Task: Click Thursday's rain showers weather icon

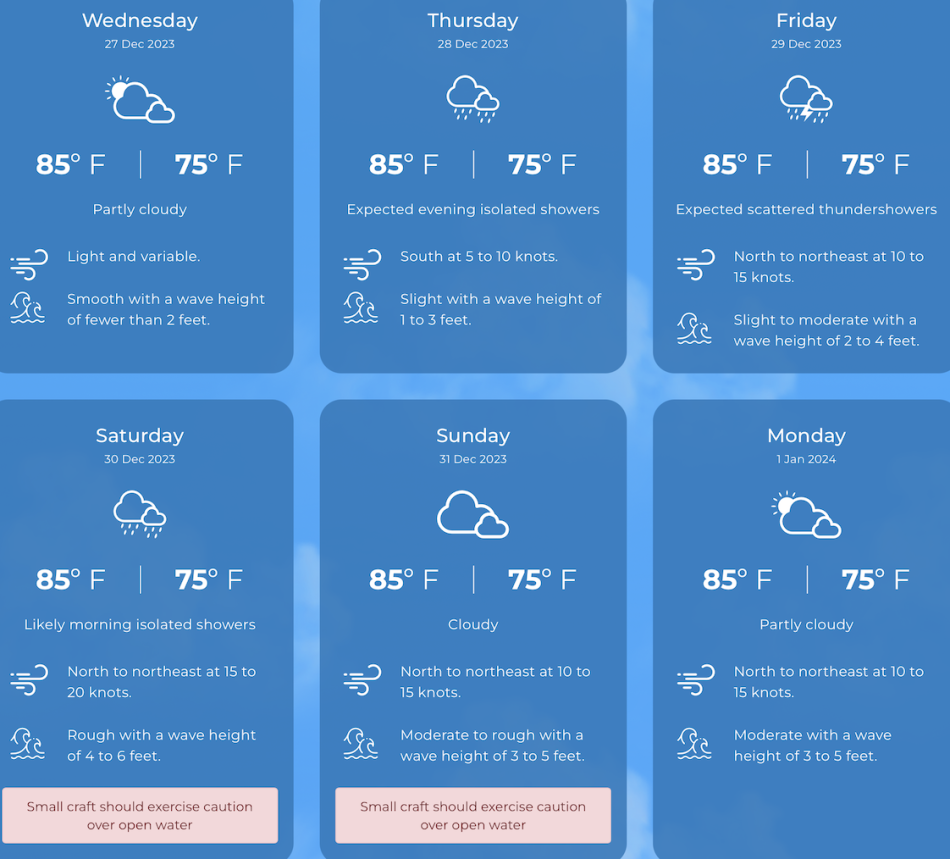Action: pos(473,99)
